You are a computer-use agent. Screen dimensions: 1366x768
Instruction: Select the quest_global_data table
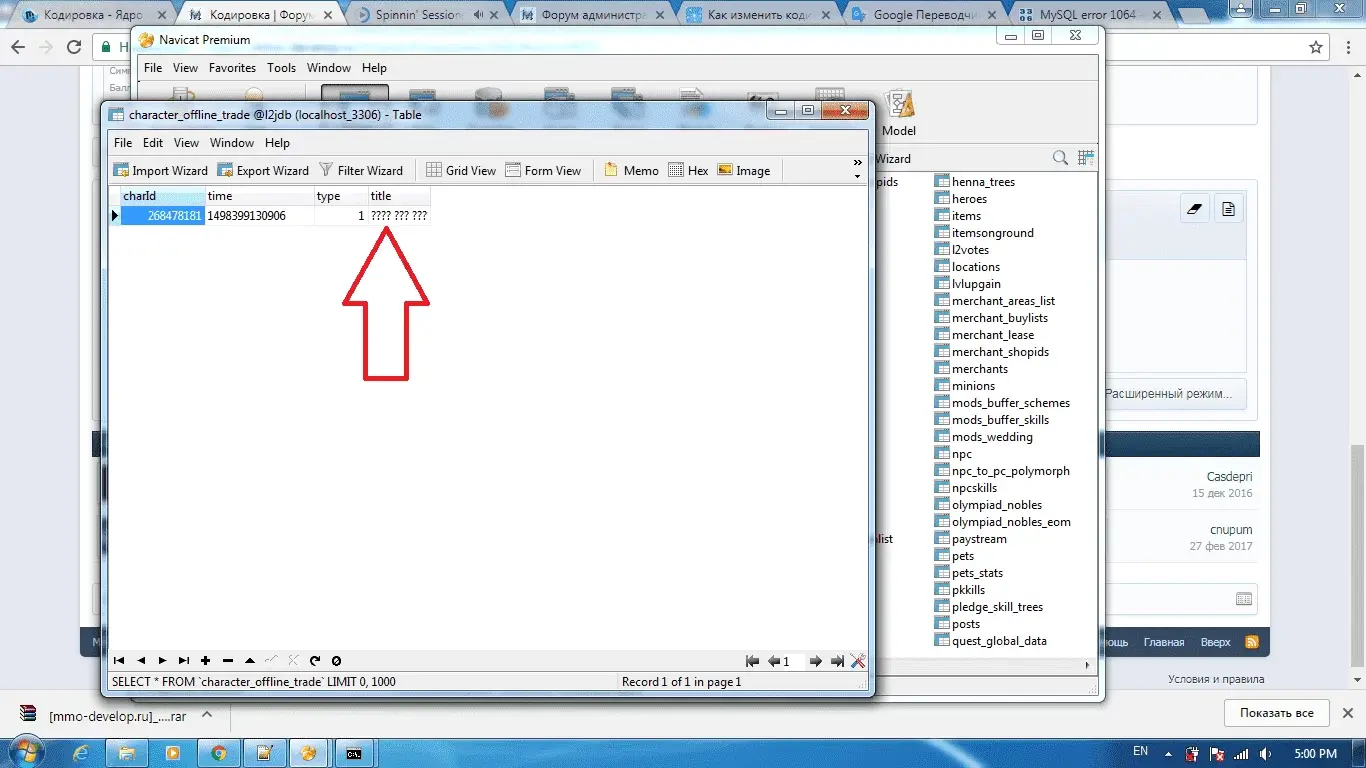pyautogui.click(x=991, y=641)
